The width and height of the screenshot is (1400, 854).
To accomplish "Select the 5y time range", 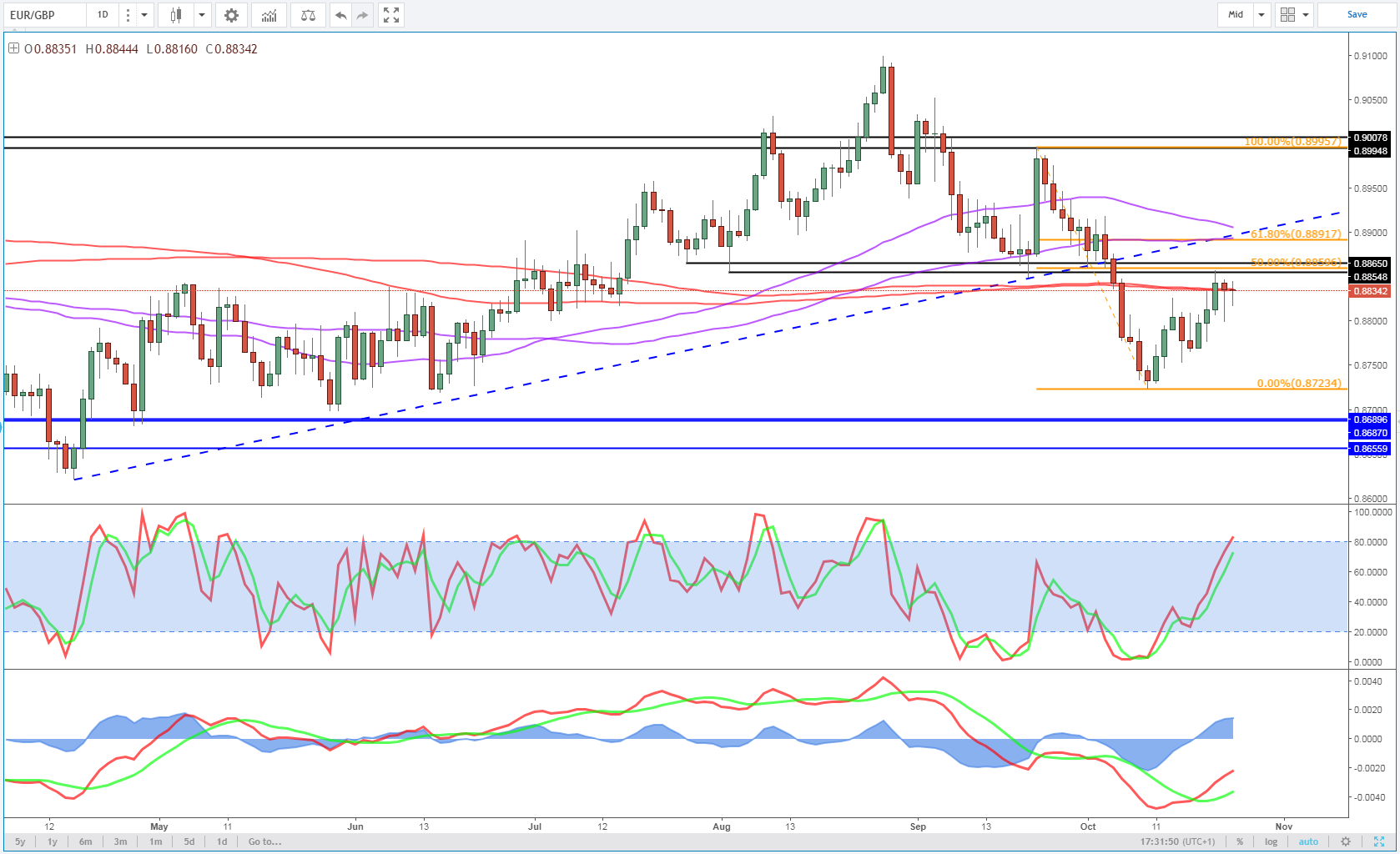I will pos(20,841).
